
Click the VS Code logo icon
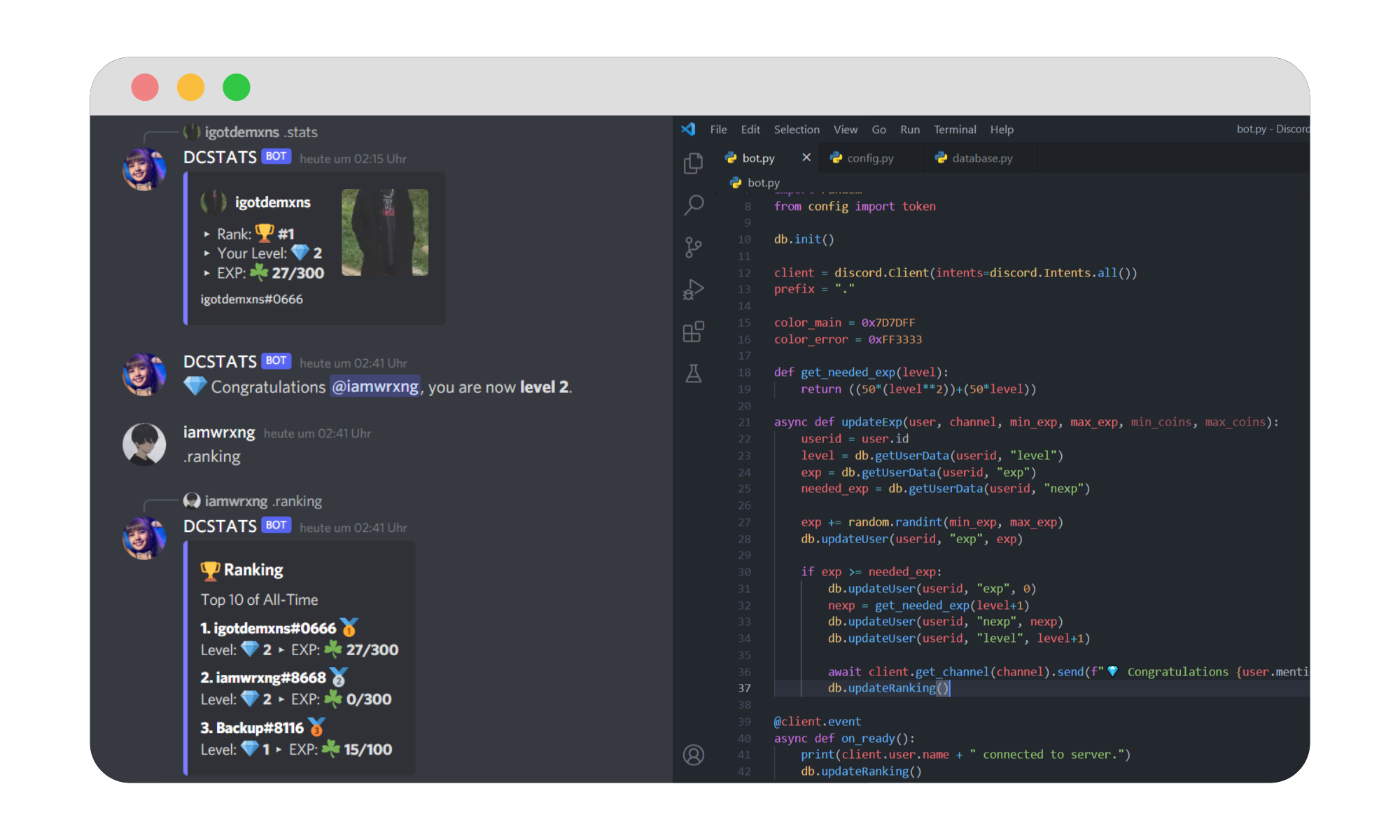click(688, 129)
